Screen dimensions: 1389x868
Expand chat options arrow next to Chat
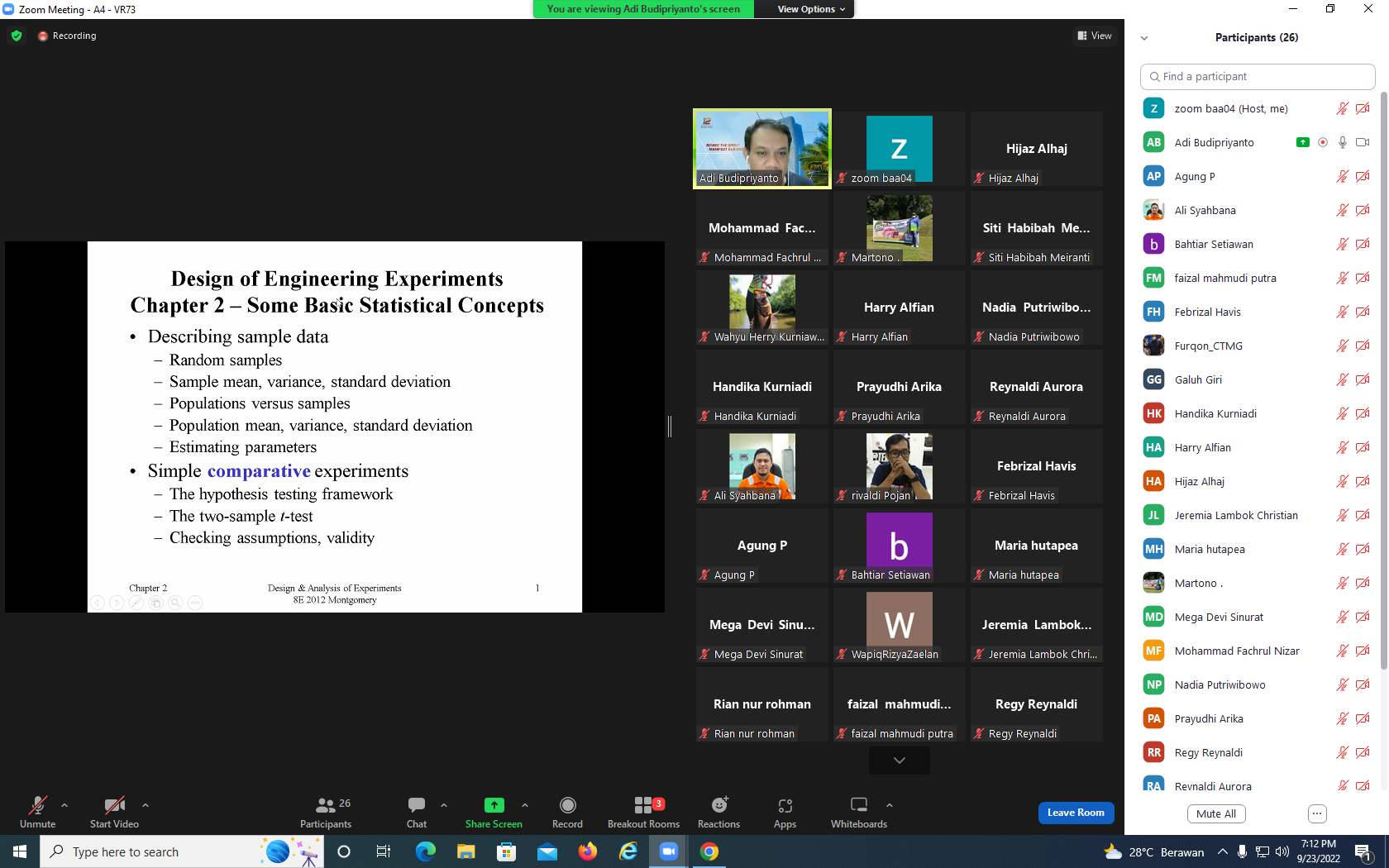coord(444,804)
